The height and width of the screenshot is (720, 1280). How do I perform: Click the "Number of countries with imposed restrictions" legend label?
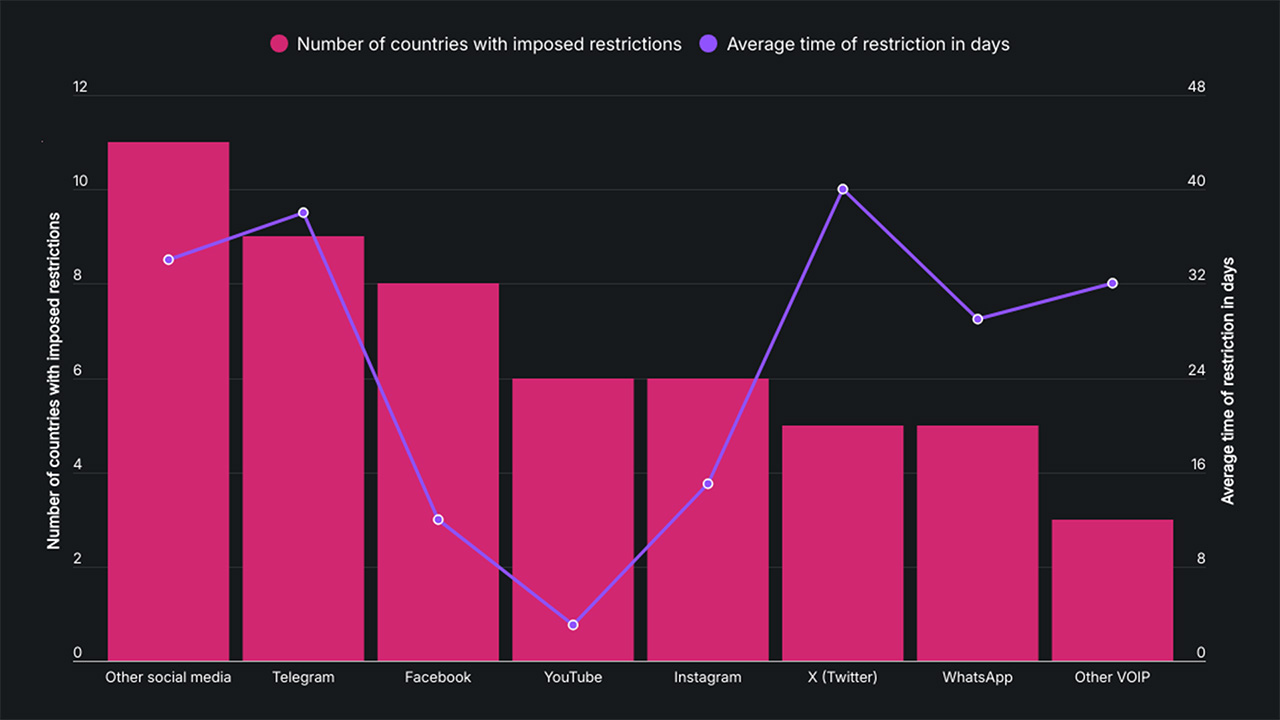(489, 44)
